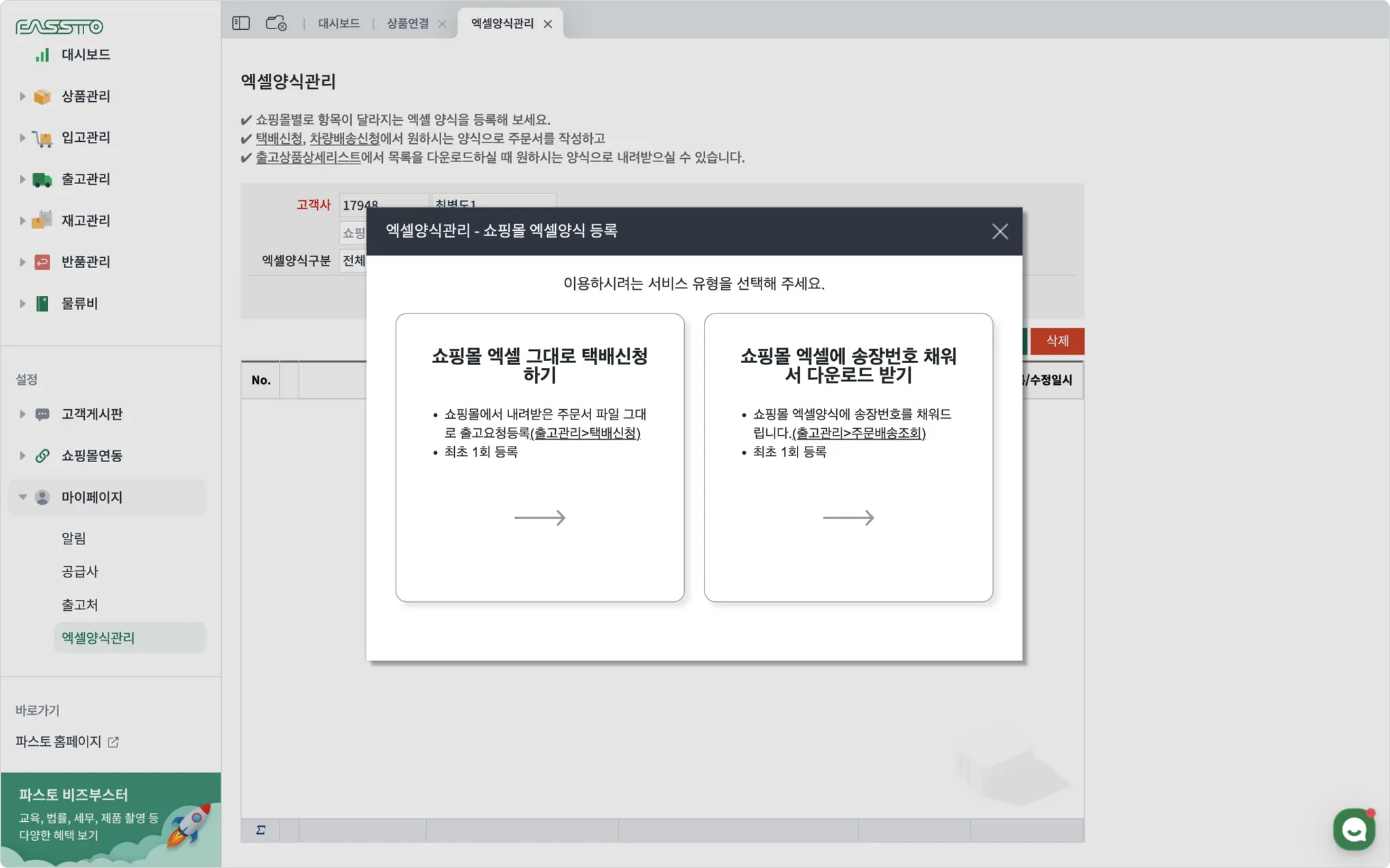Click the 반품관리 return icon
Image resolution: width=1390 pixels, height=868 pixels.
coord(42,262)
